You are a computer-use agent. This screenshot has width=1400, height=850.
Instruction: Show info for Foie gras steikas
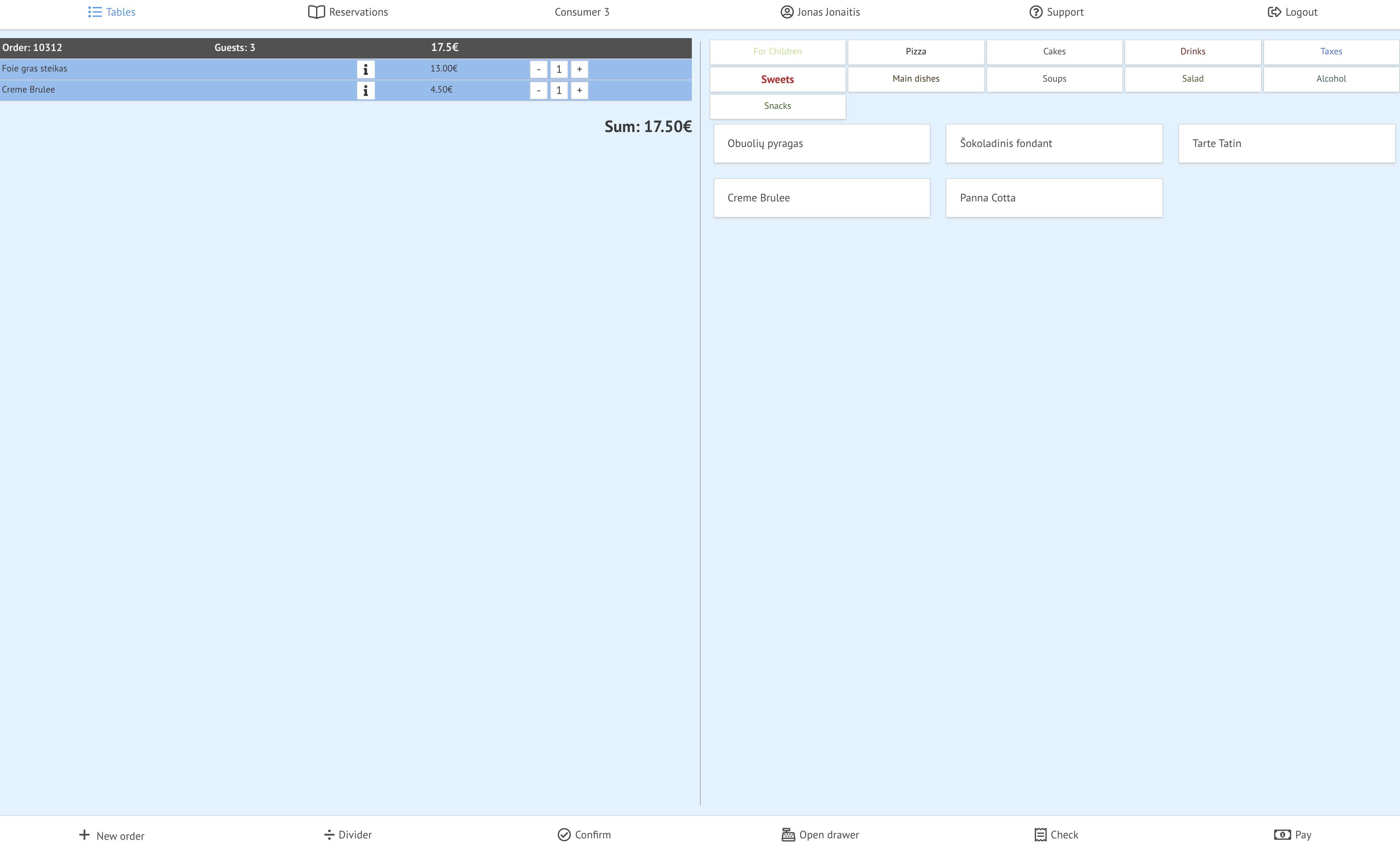365,69
